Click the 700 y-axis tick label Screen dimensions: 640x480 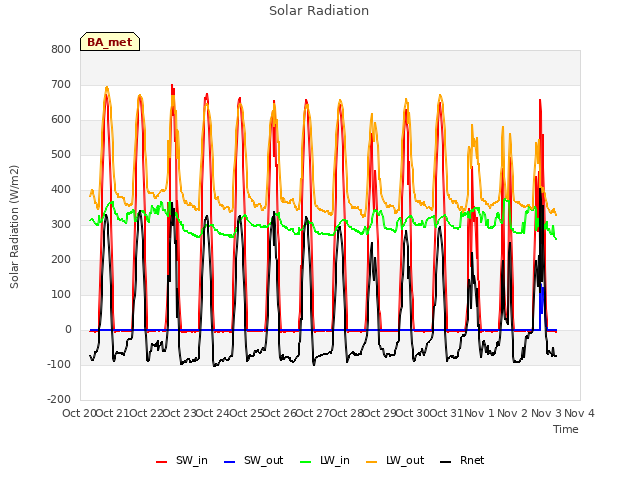[61, 84]
